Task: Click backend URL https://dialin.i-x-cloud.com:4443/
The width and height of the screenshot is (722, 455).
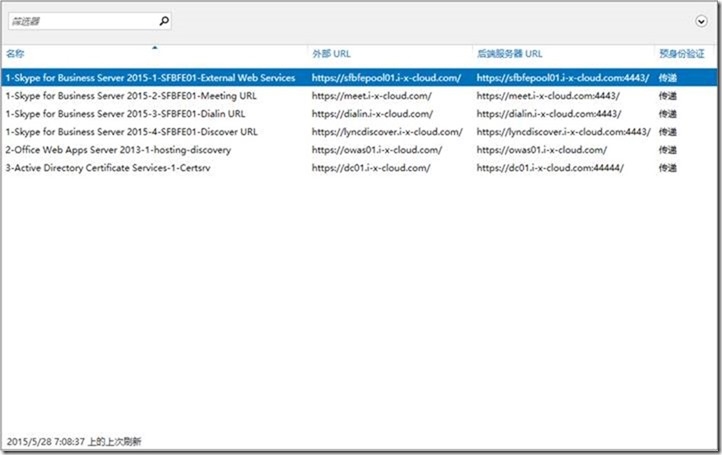Action: (549, 114)
